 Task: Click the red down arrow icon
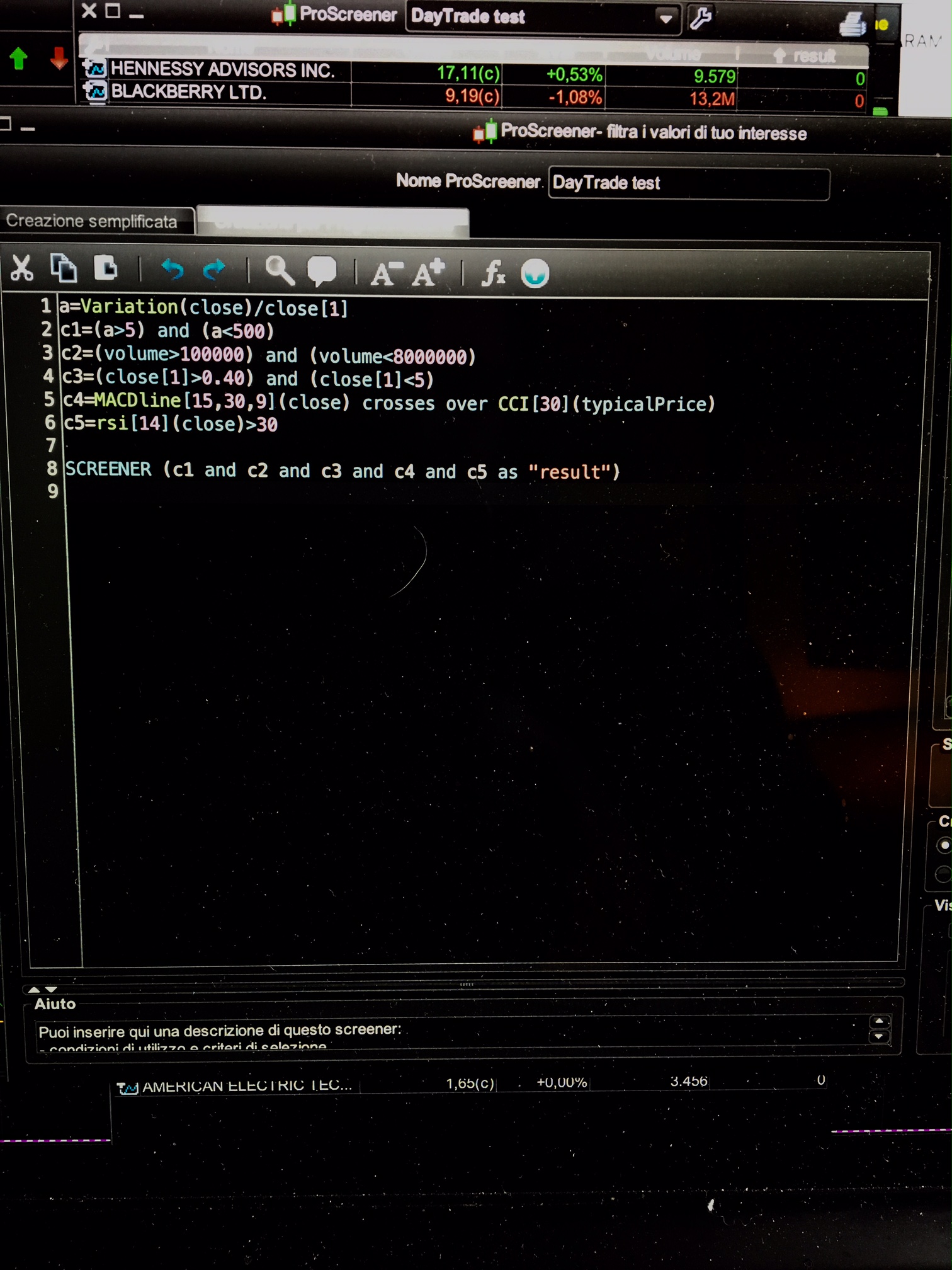point(59,58)
